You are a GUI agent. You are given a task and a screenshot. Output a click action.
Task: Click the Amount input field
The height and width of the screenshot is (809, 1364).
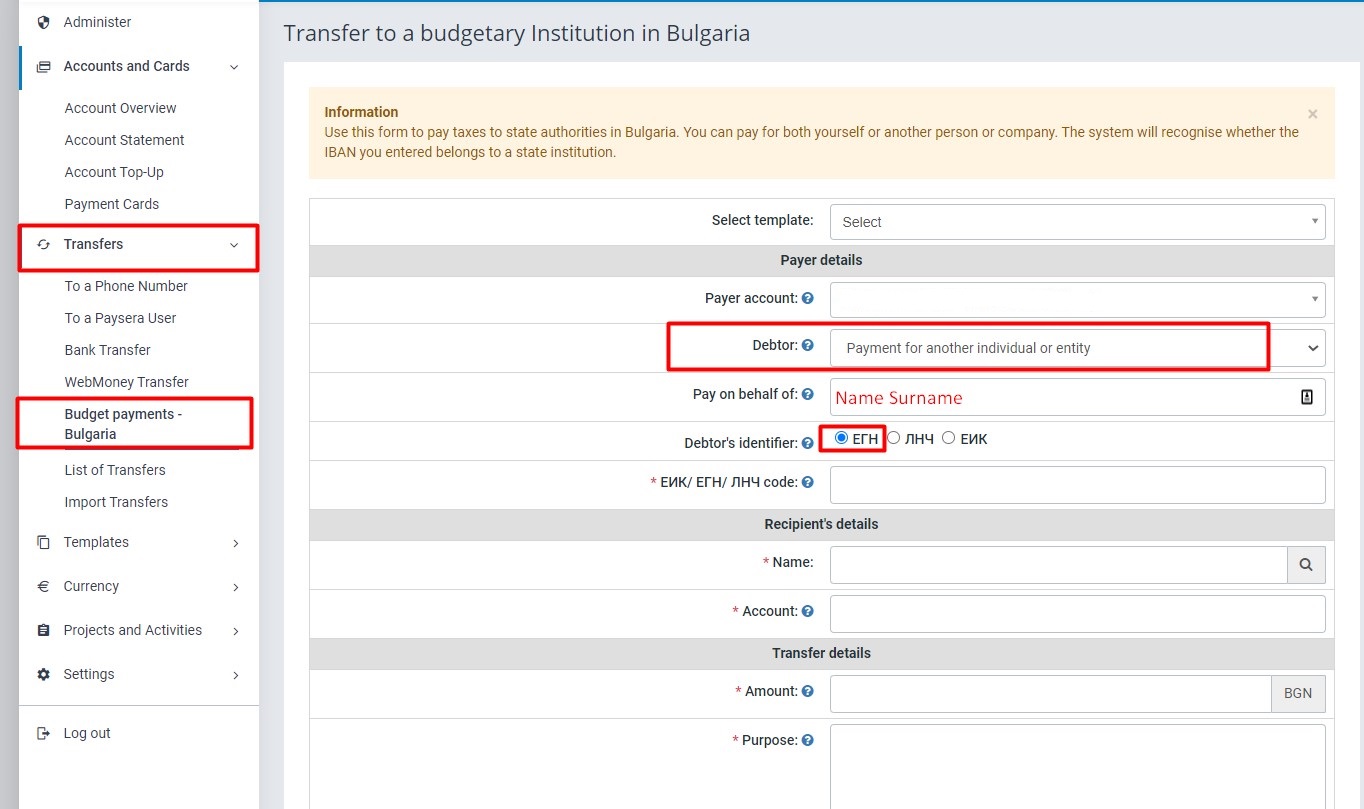point(1050,693)
